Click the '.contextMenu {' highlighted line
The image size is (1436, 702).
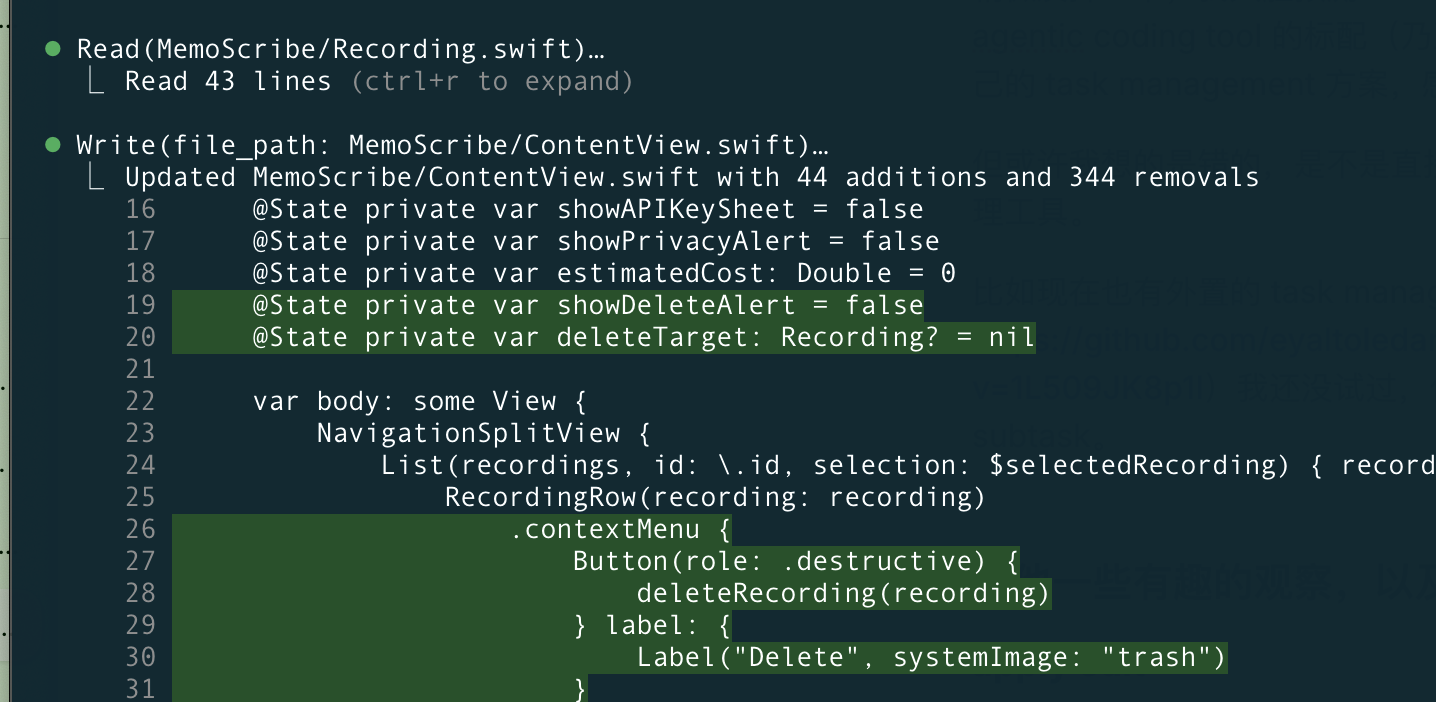[620, 529]
